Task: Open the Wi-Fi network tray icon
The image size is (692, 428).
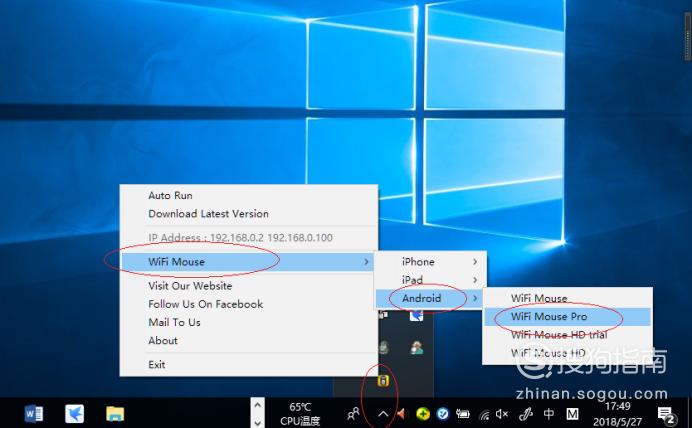Action: click(484, 414)
